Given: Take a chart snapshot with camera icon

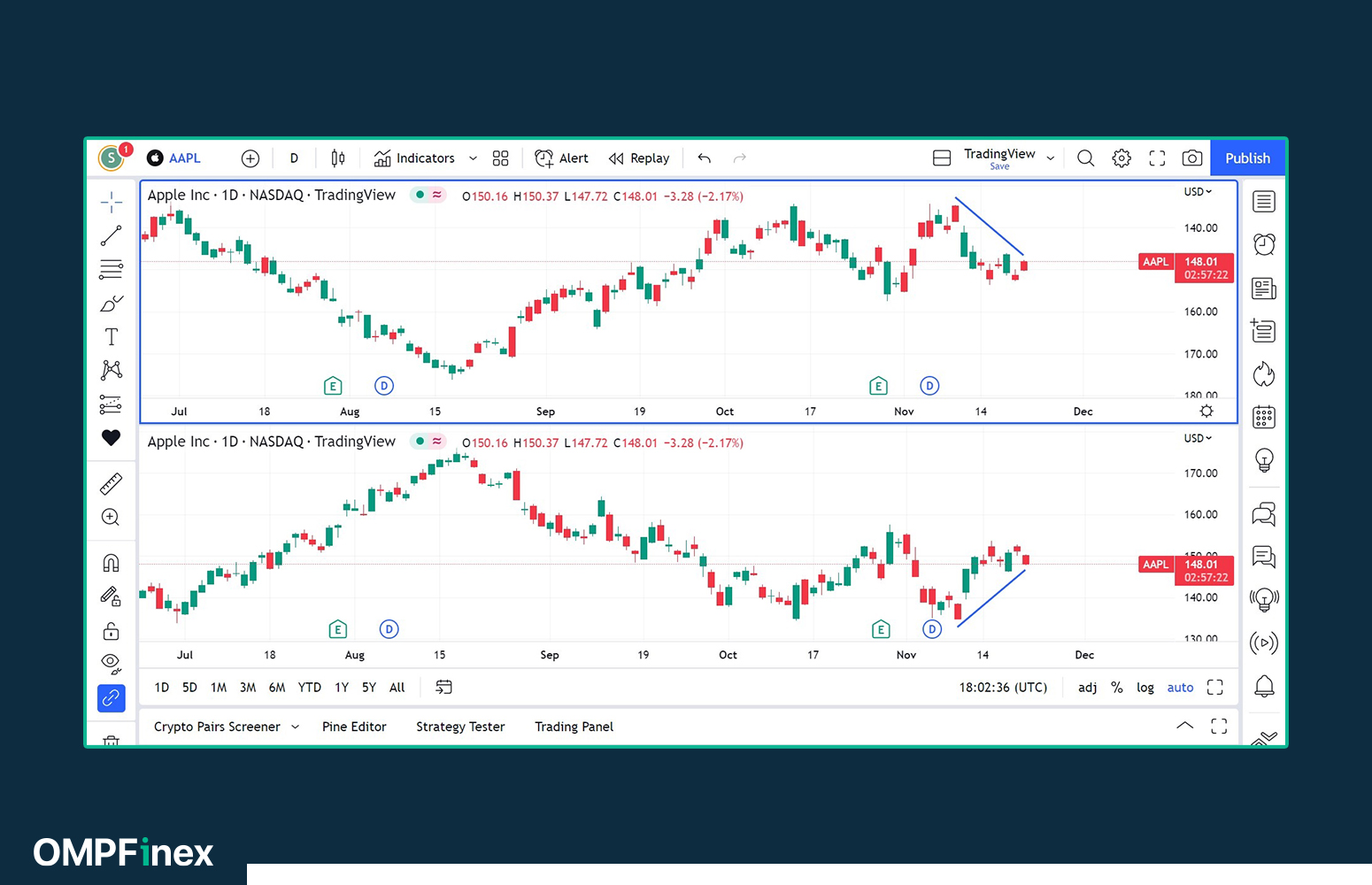Looking at the screenshot, I should [x=1192, y=158].
